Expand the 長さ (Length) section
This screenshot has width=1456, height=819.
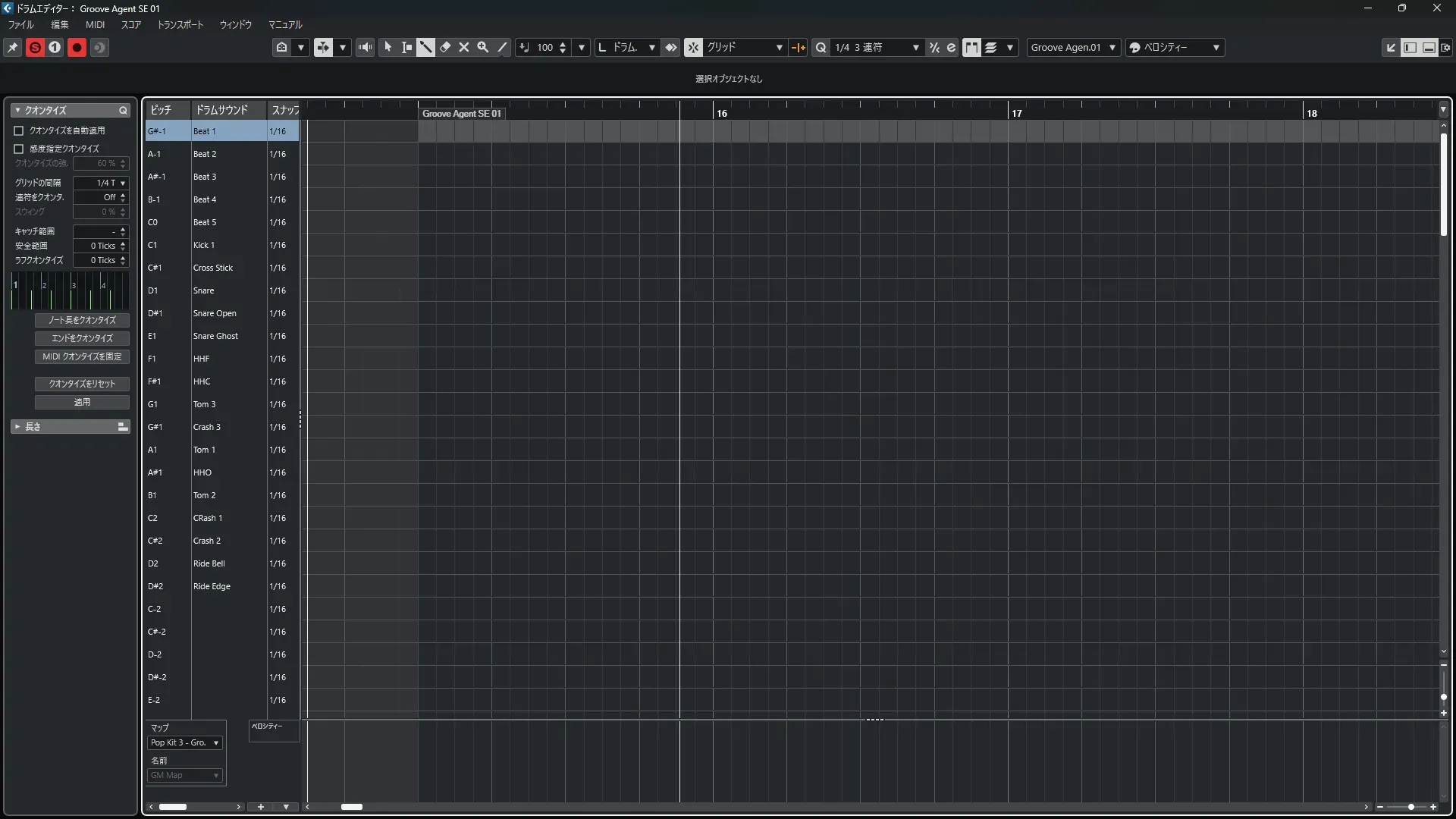tap(17, 427)
